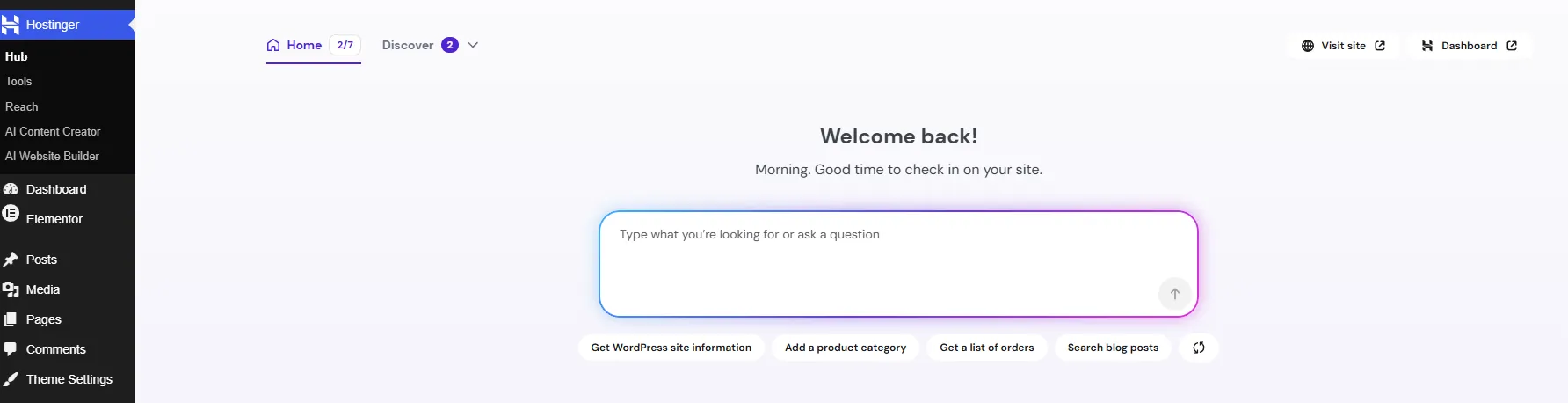Viewport: 1568px width, 403px height.
Task: Click the Elementor icon in sidebar
Action: click(11, 213)
